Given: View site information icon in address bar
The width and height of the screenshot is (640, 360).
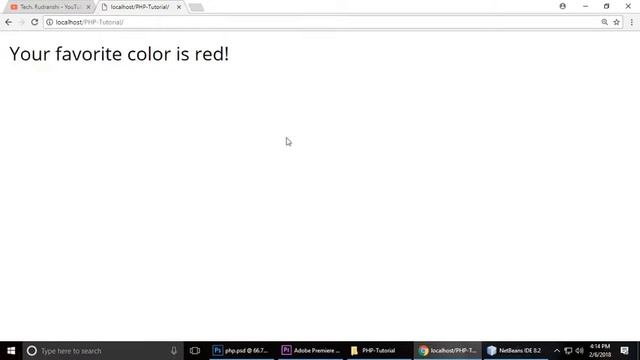Looking at the screenshot, I should point(49,22).
